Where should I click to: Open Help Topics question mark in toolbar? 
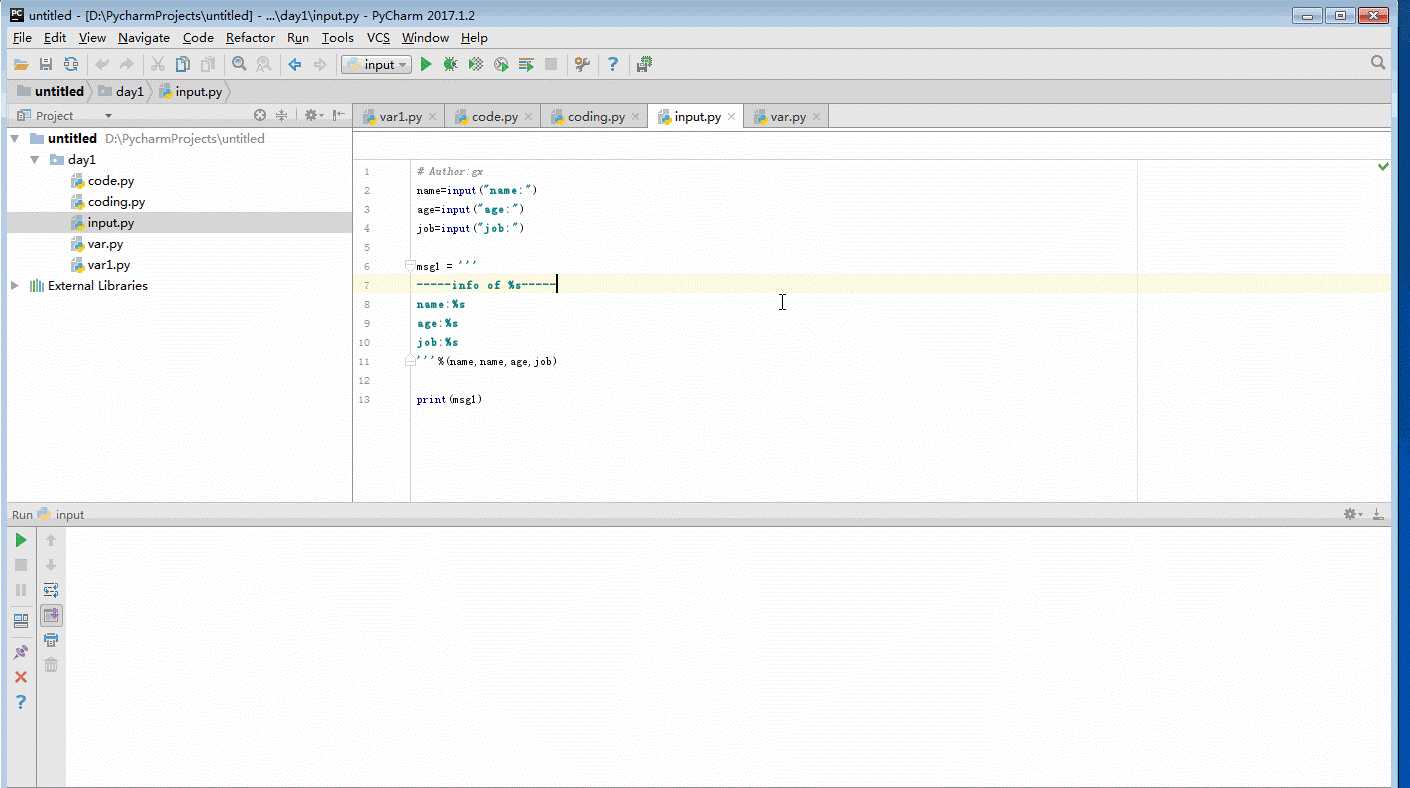tap(613, 64)
